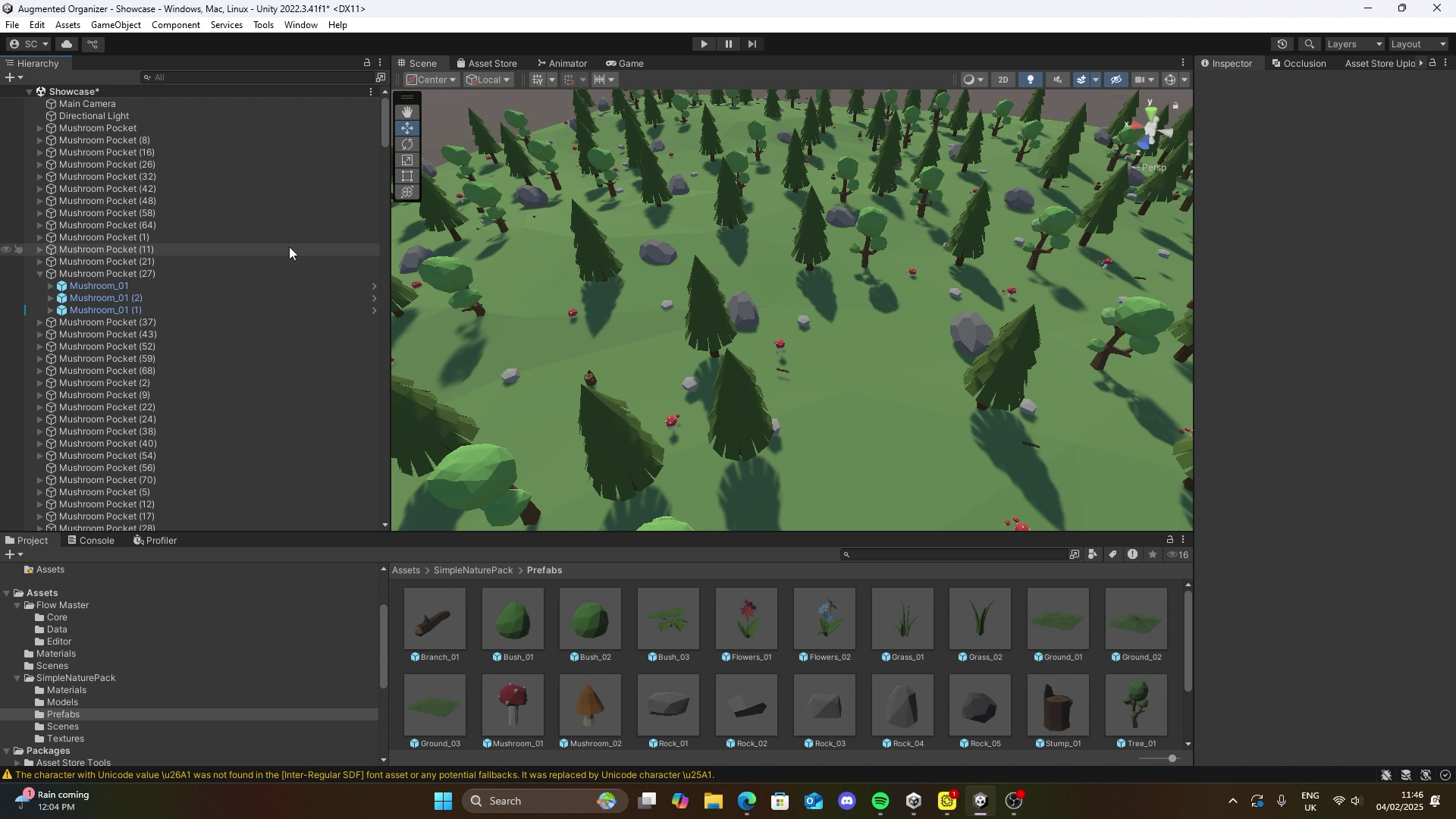Open Gizmos dropdown arrow

pyautogui.click(x=1185, y=80)
